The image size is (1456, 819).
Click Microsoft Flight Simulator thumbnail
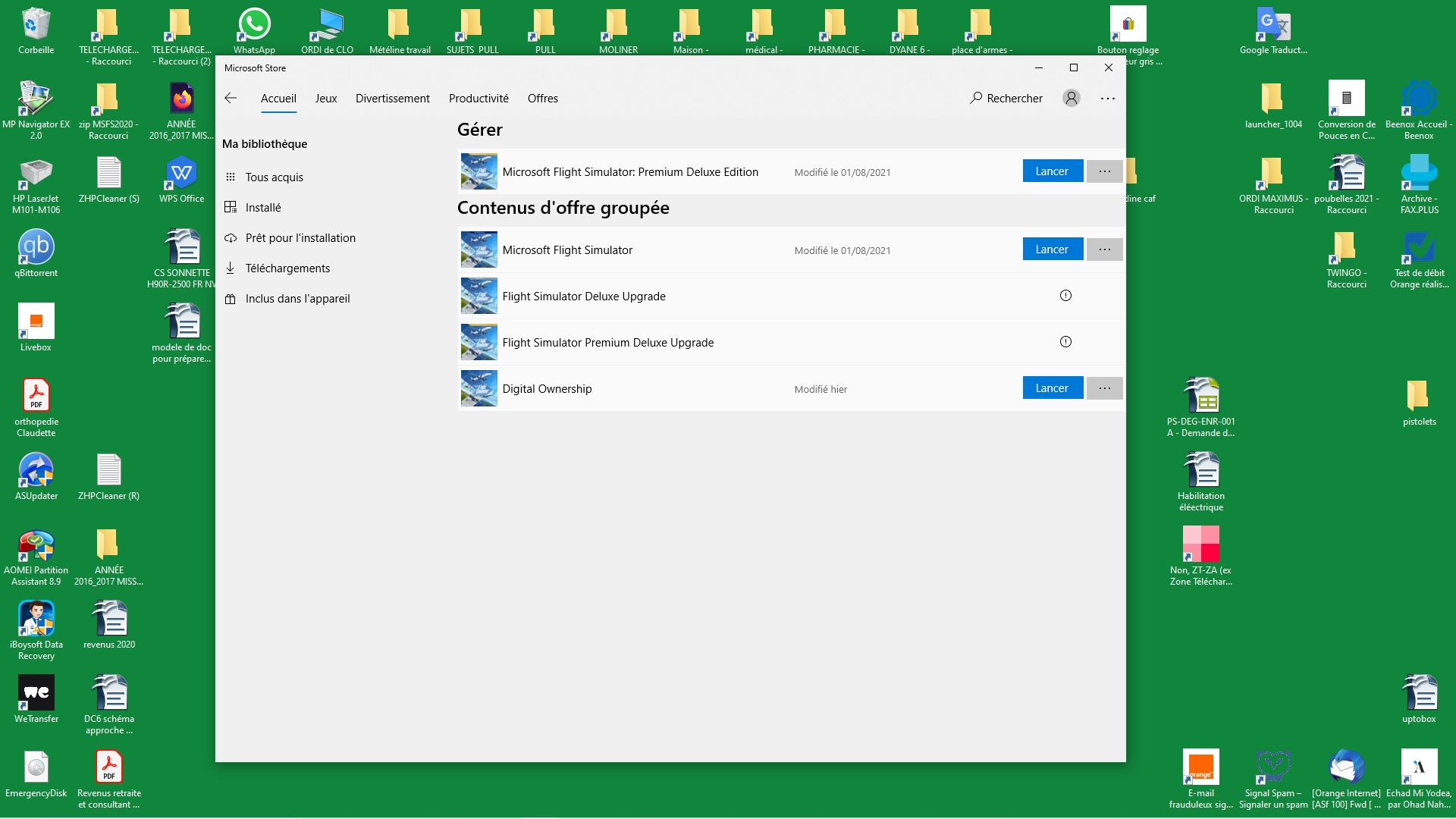[x=479, y=249]
